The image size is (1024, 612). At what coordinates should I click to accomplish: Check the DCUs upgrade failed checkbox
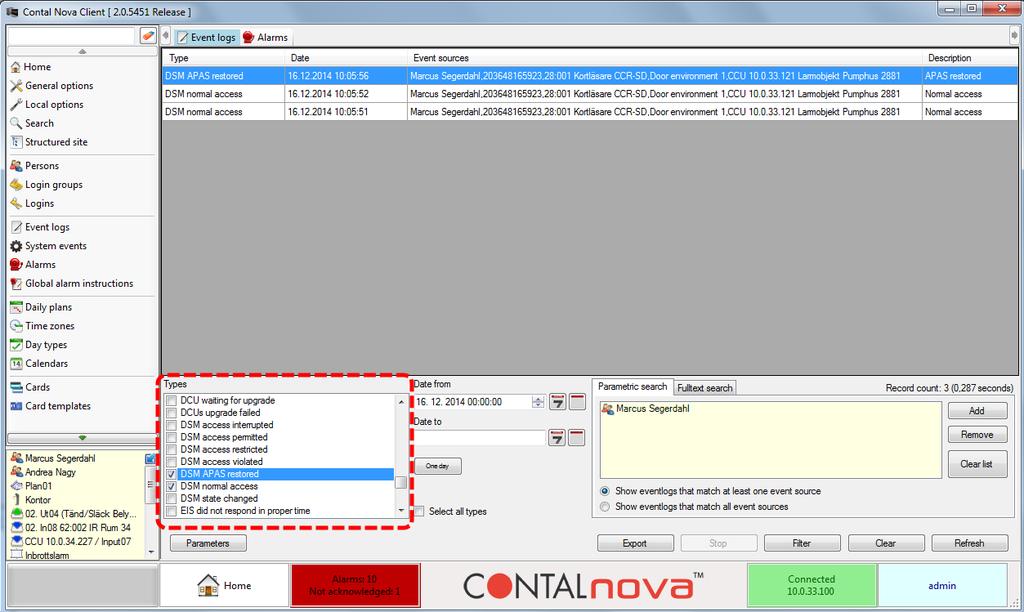point(172,413)
